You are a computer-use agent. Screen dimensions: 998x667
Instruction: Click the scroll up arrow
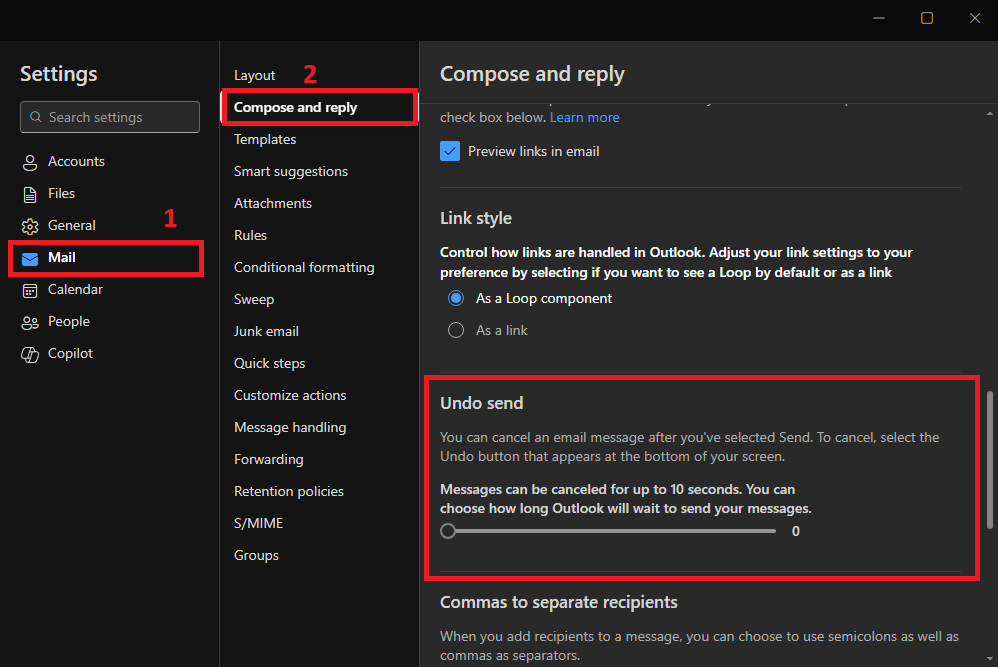(990, 114)
